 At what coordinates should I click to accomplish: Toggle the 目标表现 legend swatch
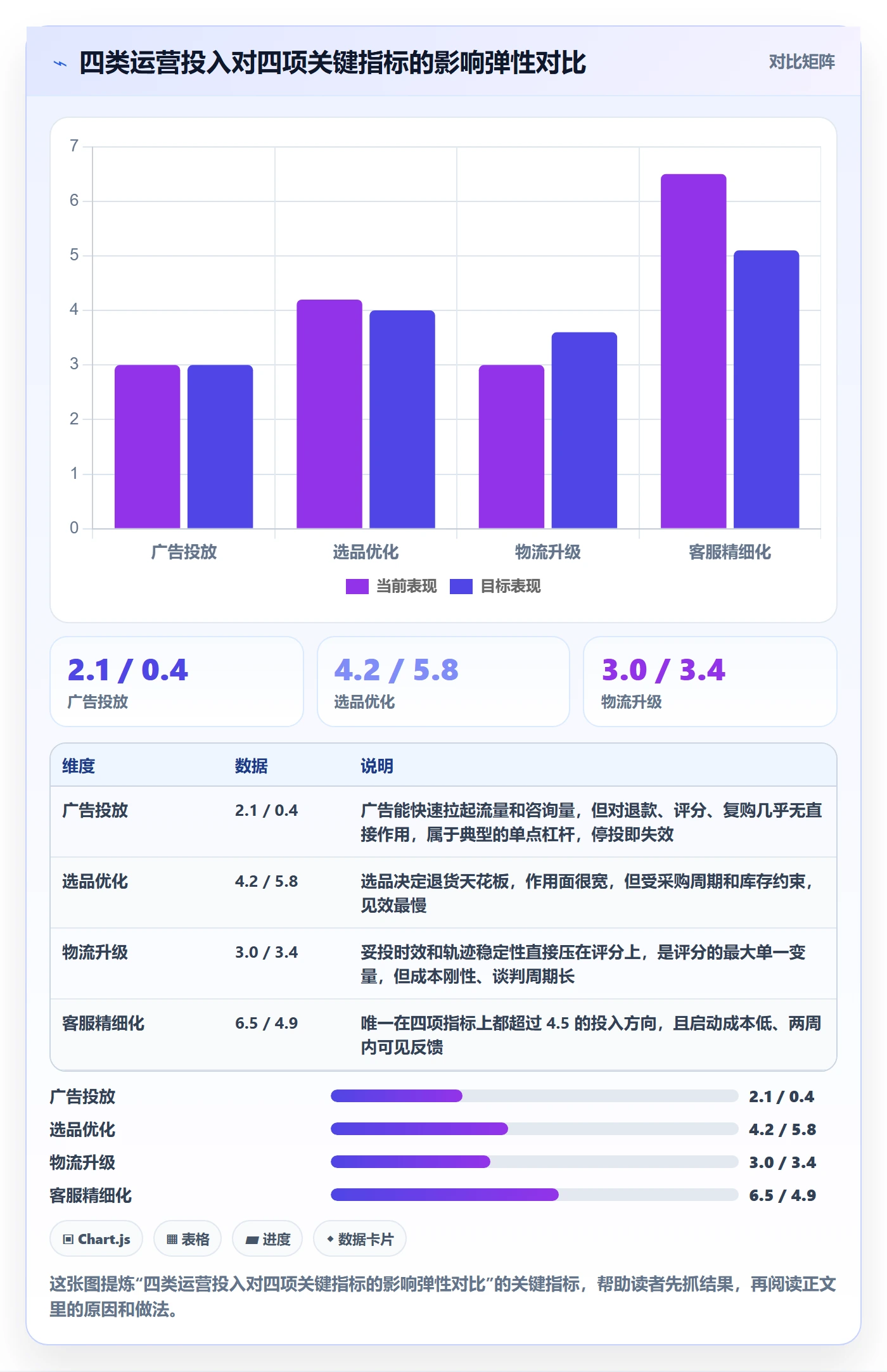(461, 587)
